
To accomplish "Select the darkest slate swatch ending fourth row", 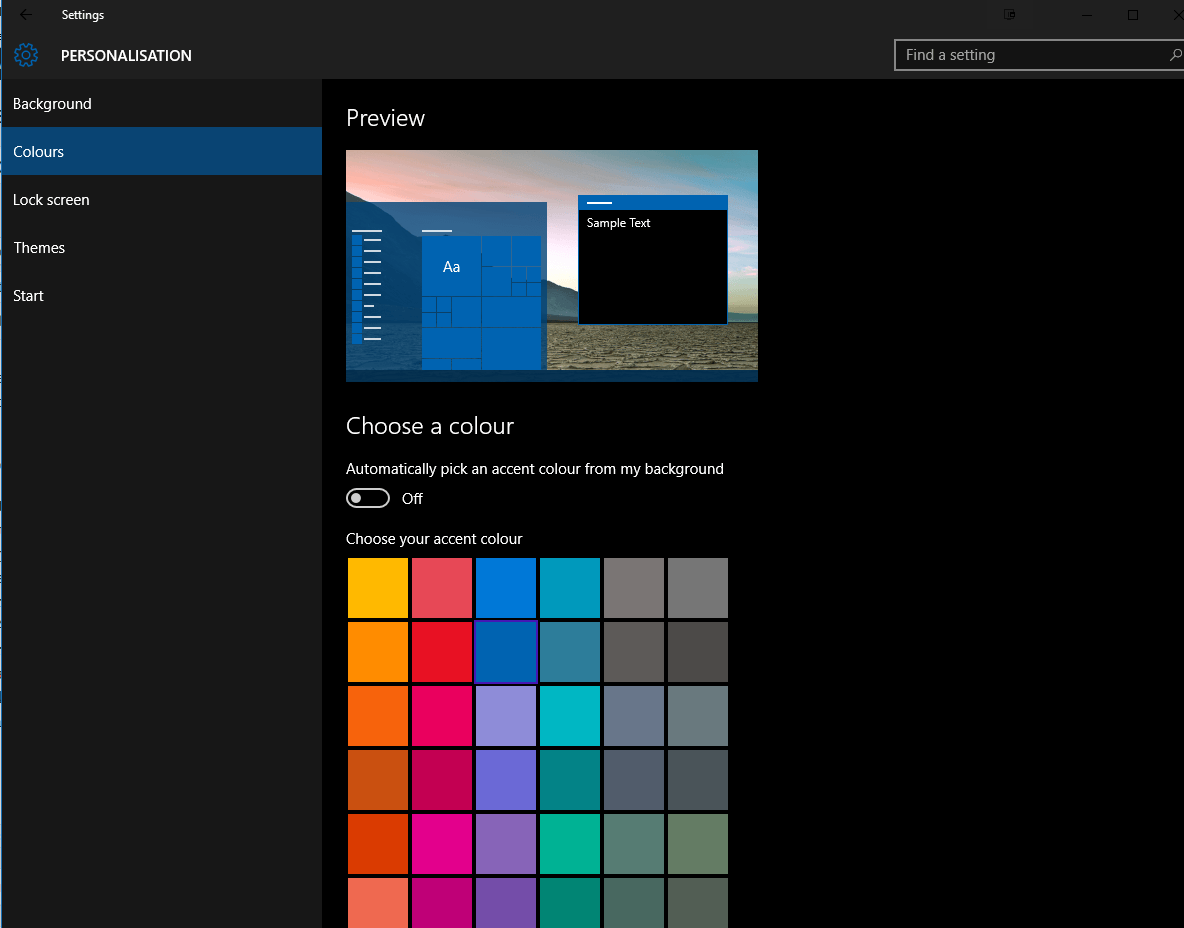I will [x=698, y=780].
